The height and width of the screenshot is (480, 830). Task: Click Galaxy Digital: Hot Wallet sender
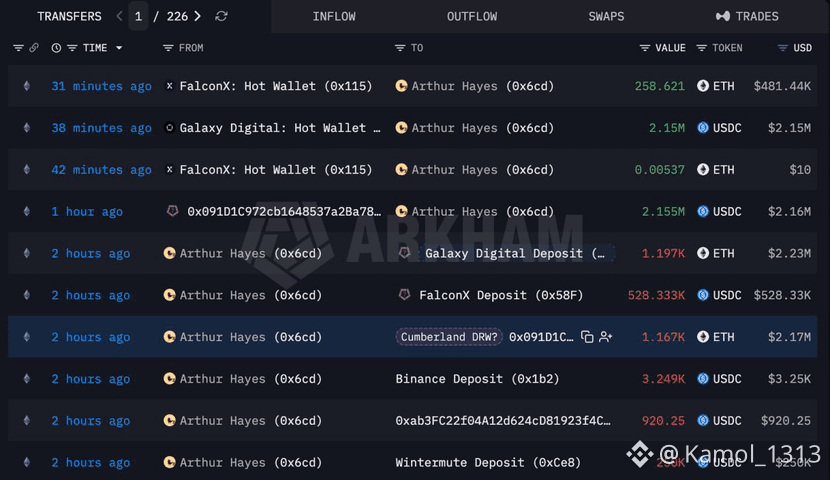[x=279, y=128]
